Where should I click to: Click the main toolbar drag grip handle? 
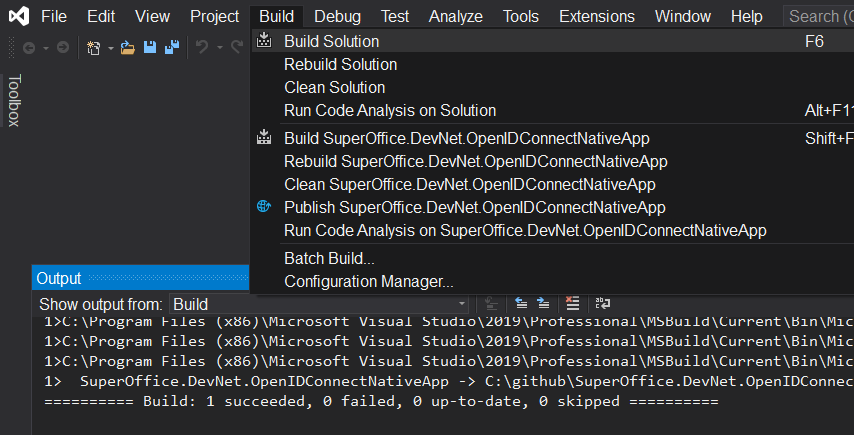[12, 47]
